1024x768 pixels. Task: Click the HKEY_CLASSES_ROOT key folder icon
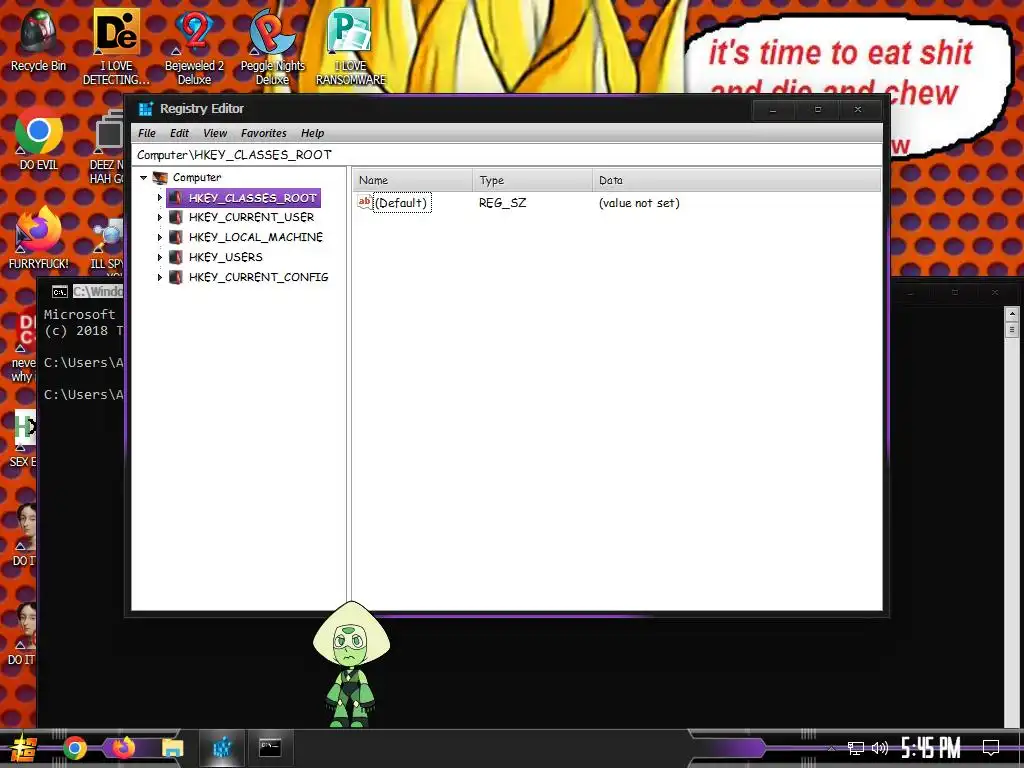175,197
